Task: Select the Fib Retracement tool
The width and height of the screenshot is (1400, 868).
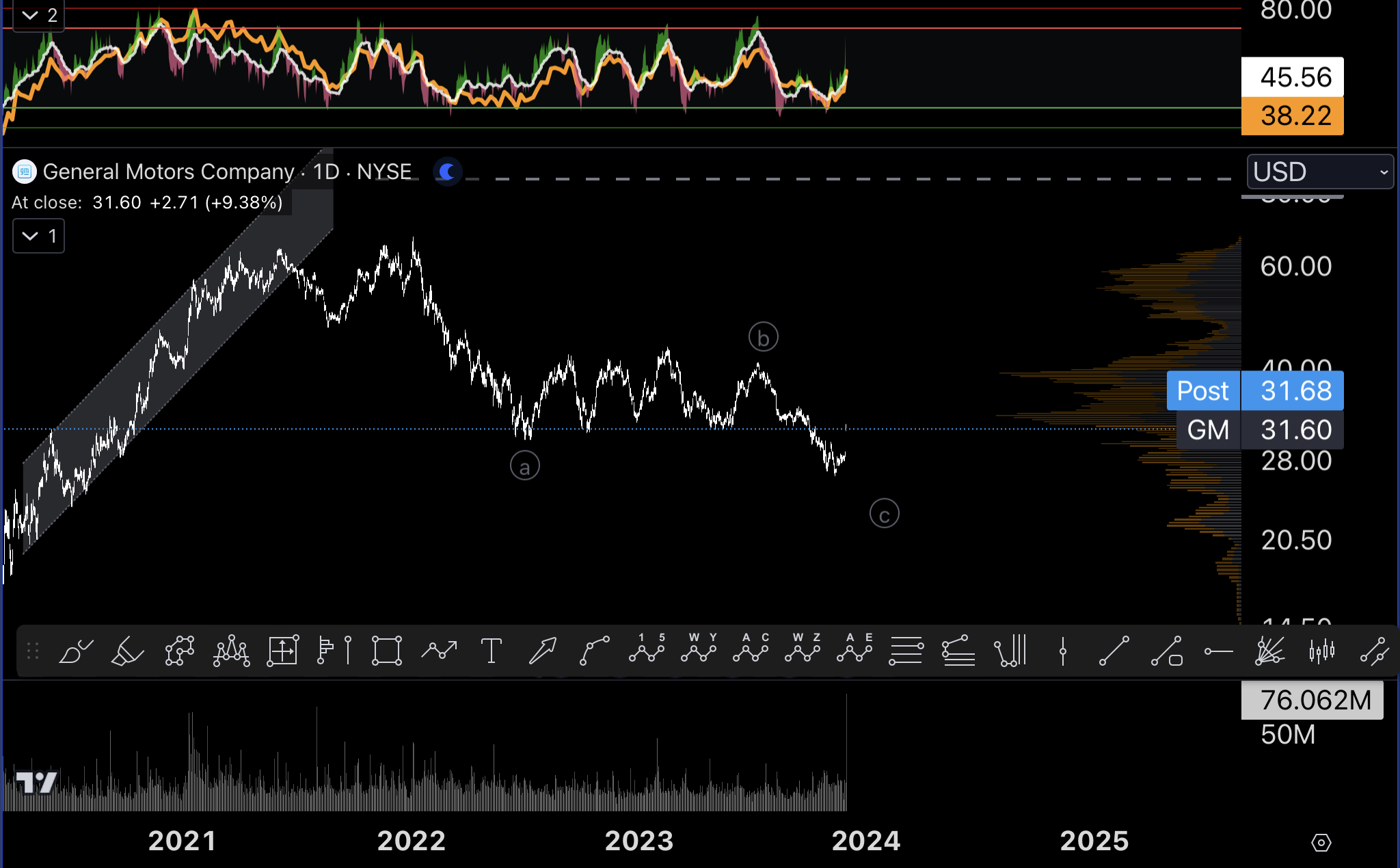Action: click(906, 651)
